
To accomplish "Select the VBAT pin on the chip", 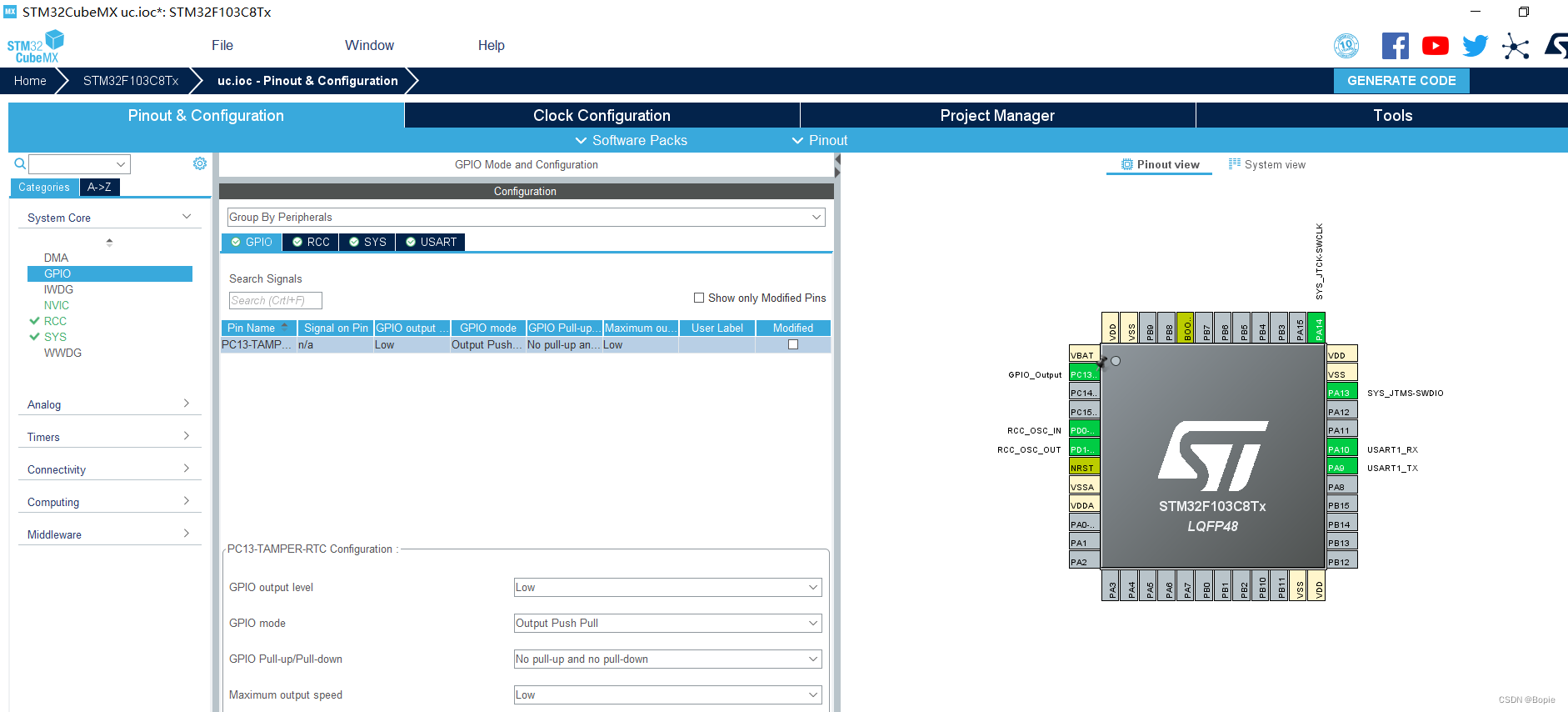I will pos(1084,355).
